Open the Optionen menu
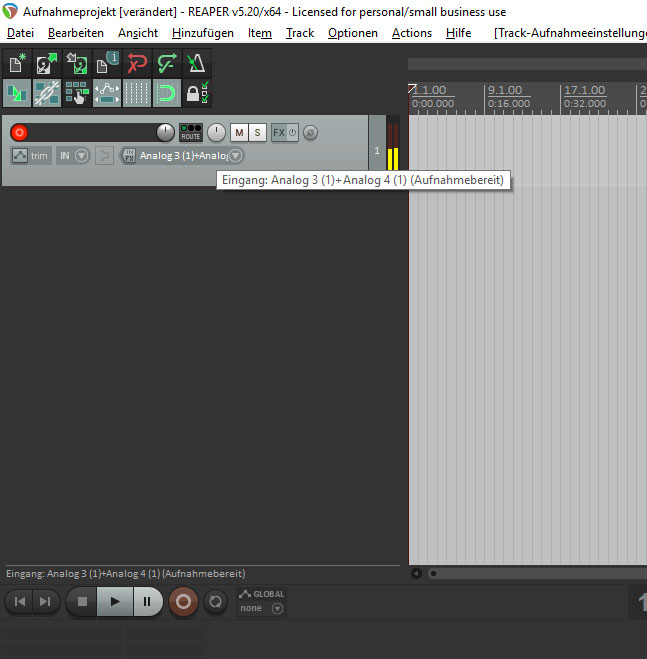This screenshot has width=647, height=659. pyautogui.click(x=353, y=33)
